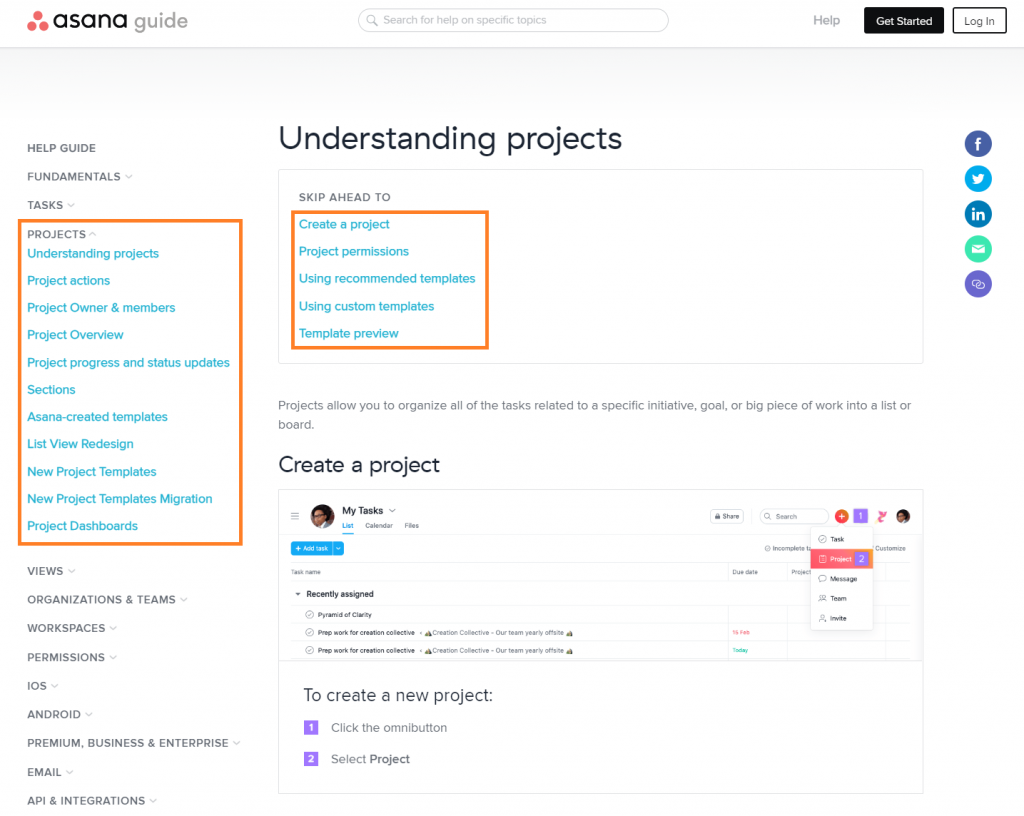This screenshot has height=816, width=1024.
Task: Skip ahead to Project permissions
Action: click(353, 251)
